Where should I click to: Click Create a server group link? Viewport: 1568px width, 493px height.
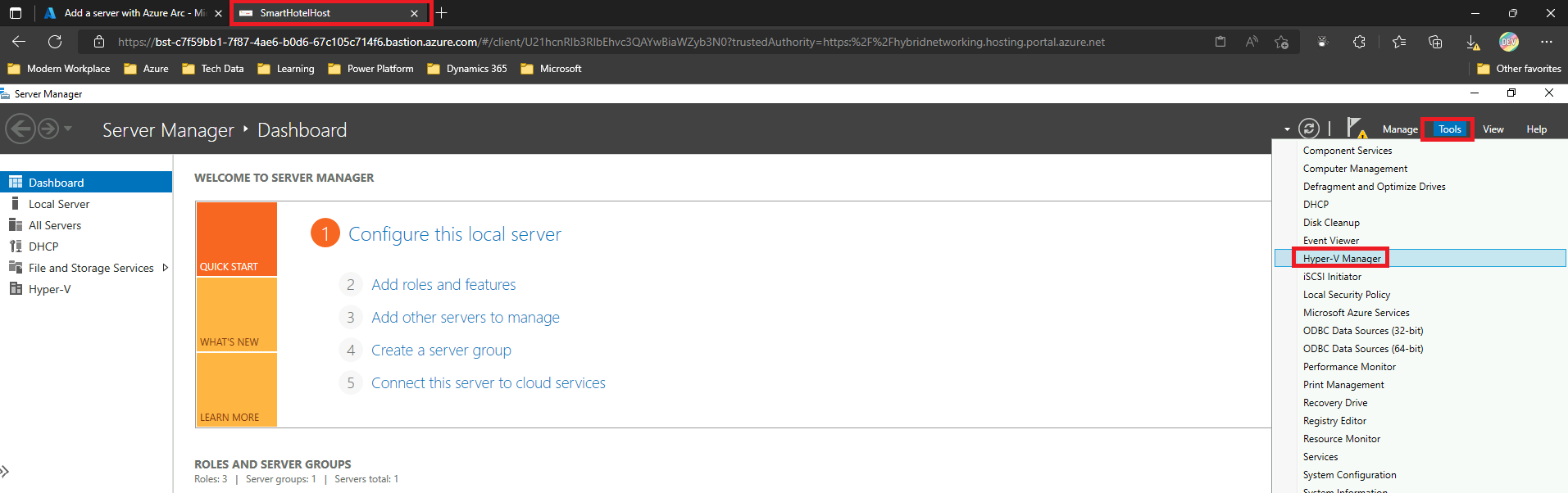[x=441, y=350]
